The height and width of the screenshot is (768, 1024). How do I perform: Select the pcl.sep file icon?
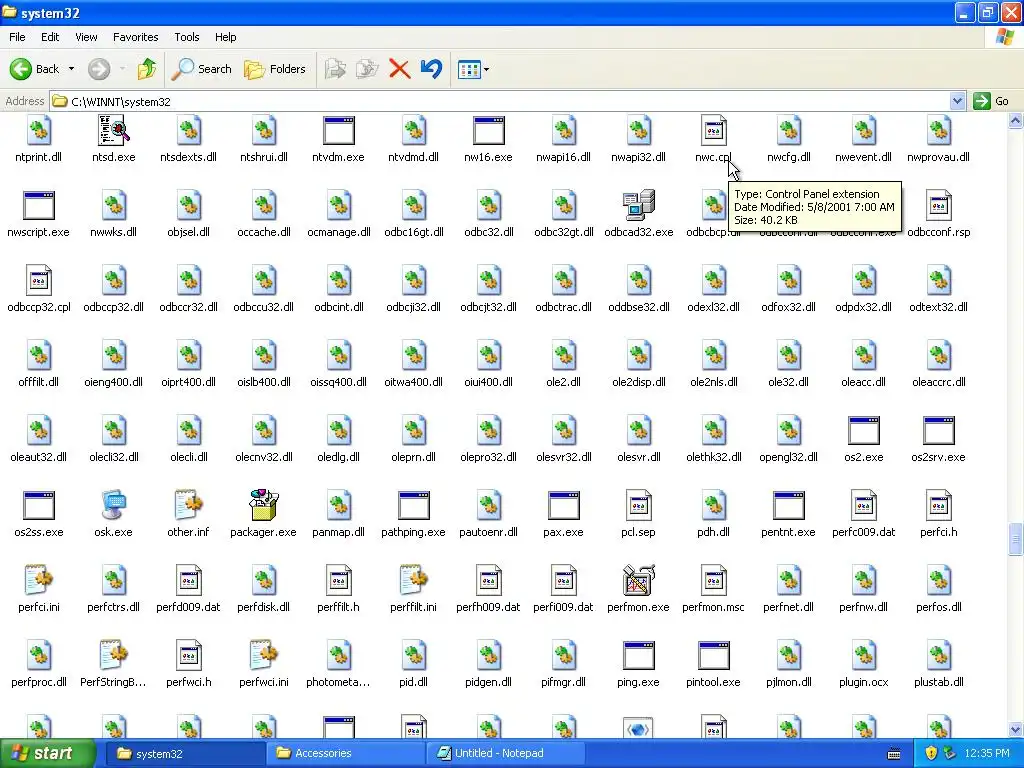click(639, 505)
